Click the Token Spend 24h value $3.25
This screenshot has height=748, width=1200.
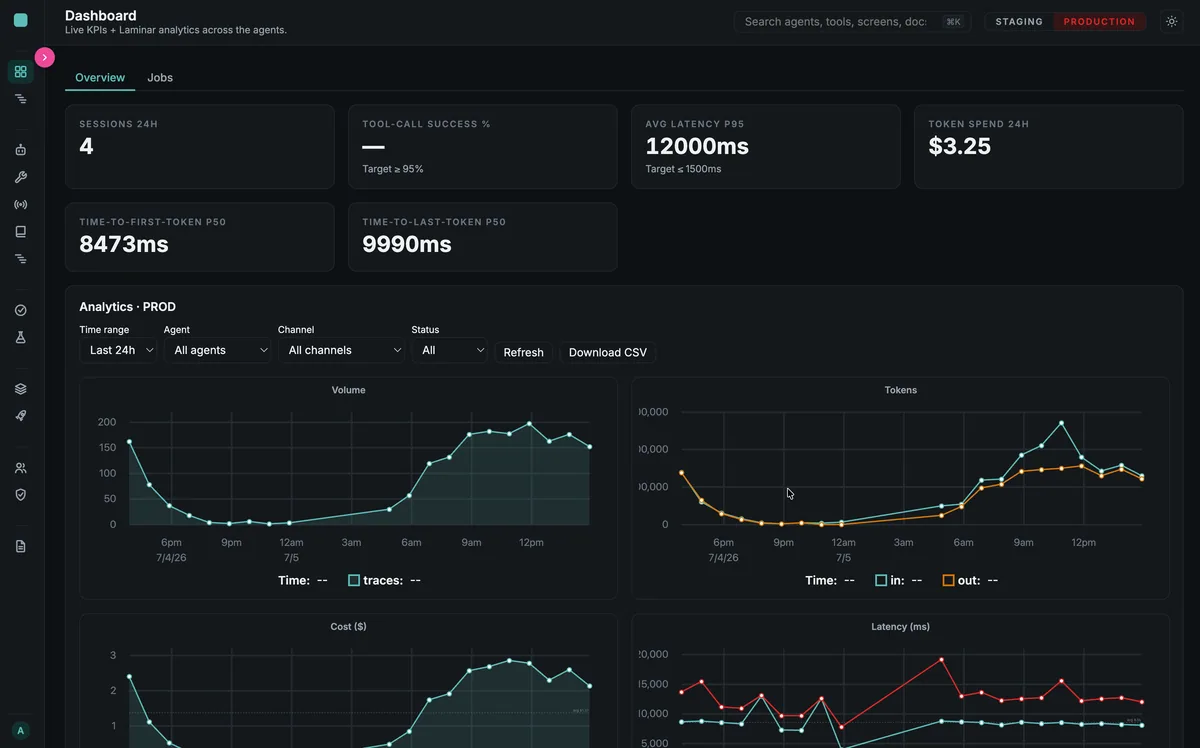click(960, 146)
